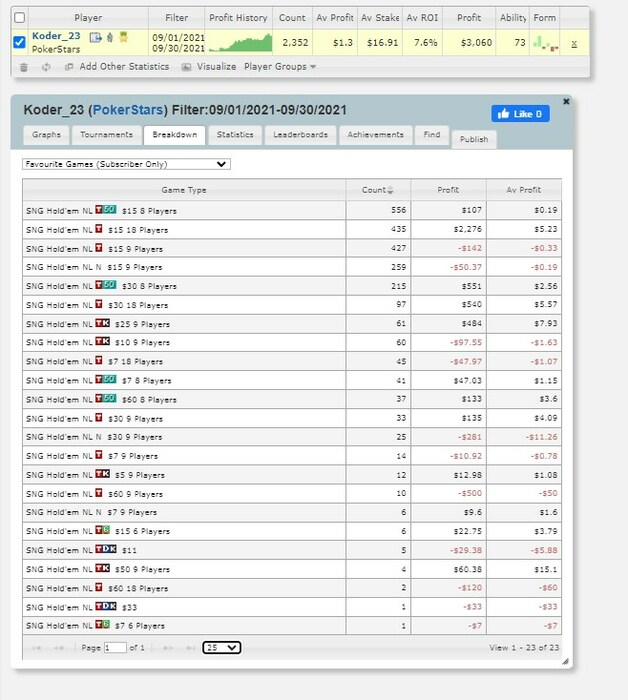628x700 pixels.
Task: Click the next page pager icon
Action: point(168,648)
